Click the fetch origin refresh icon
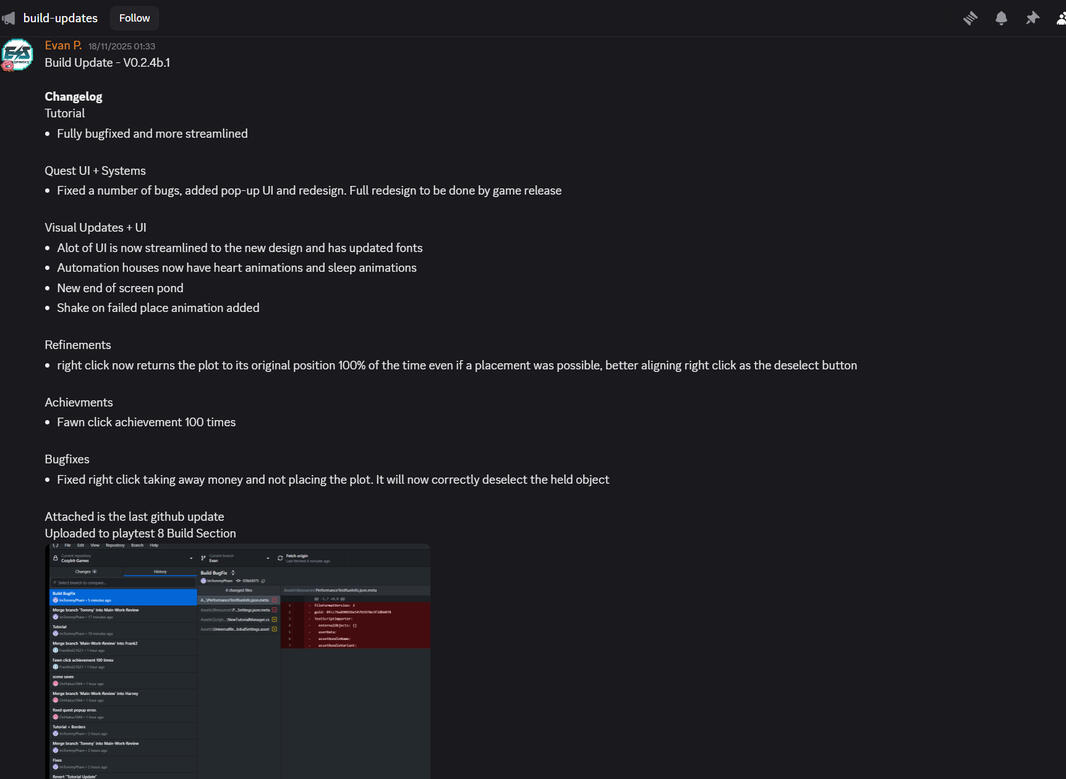The height and width of the screenshot is (779, 1066). (279, 557)
